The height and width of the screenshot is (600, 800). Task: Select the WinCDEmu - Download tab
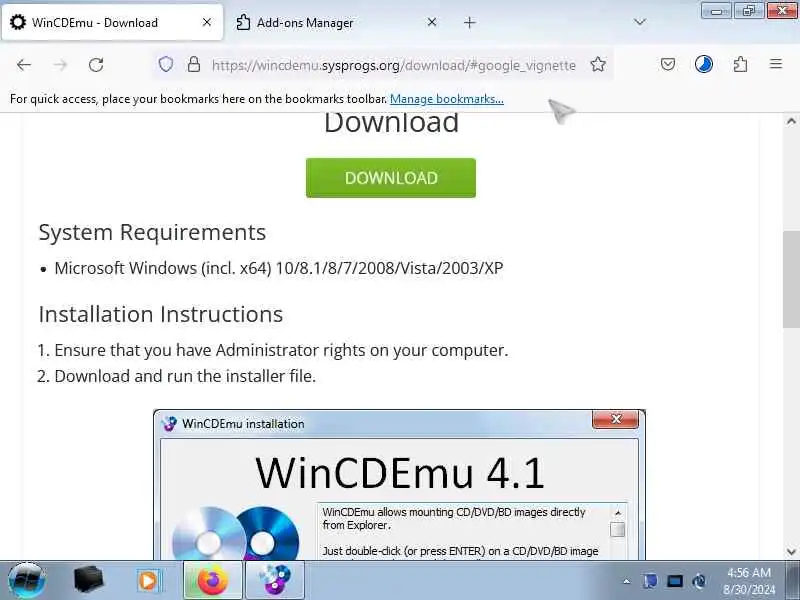(x=112, y=22)
